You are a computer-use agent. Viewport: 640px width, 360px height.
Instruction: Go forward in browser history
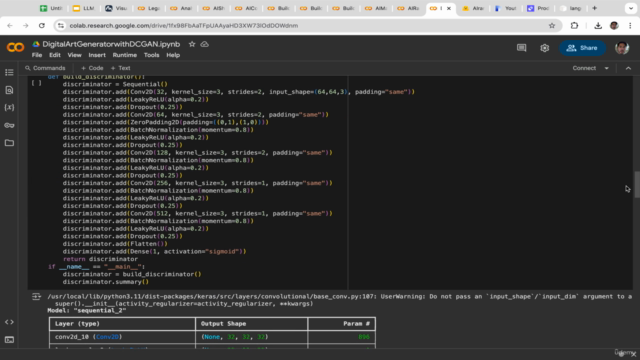25,25
